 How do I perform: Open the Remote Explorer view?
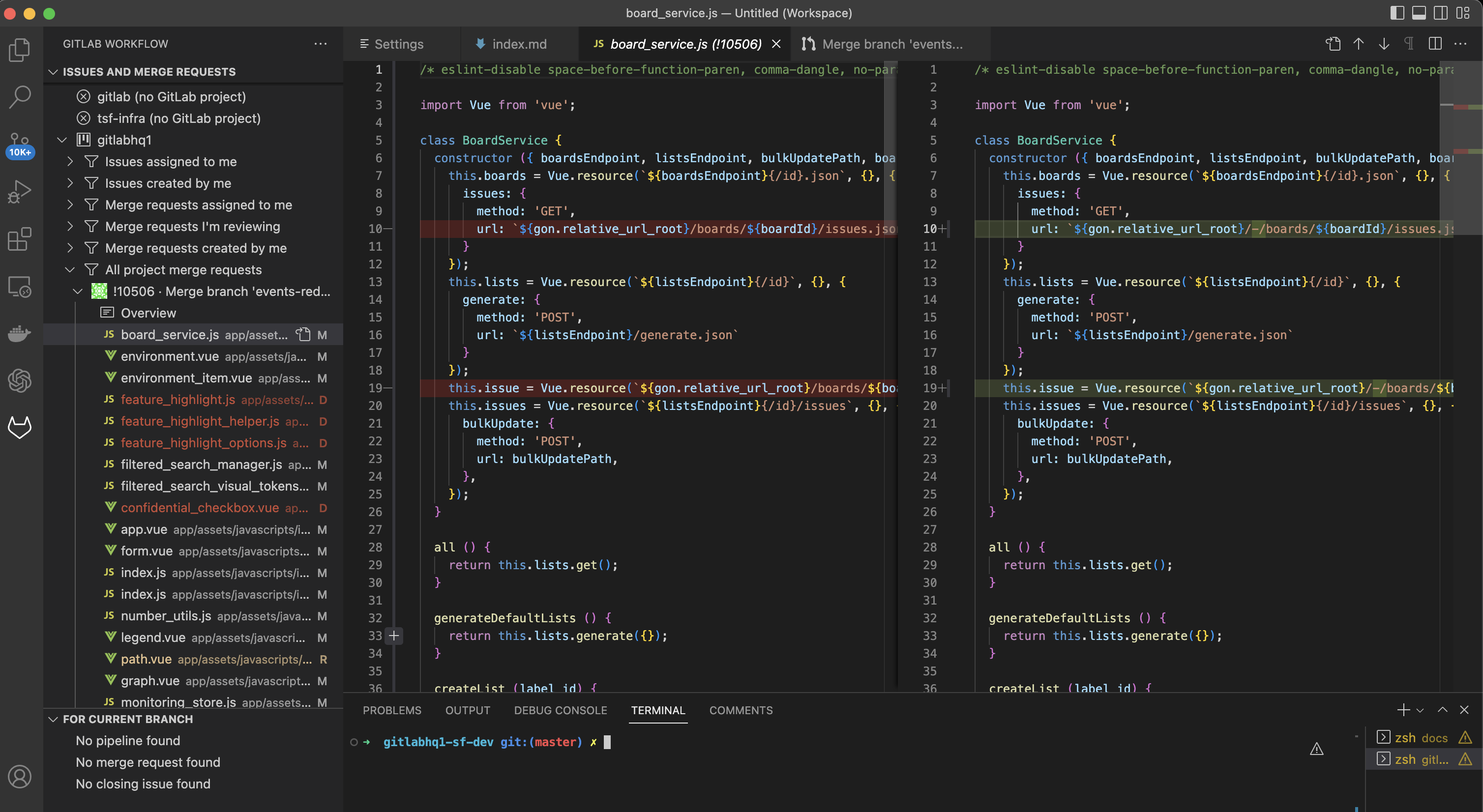[20, 287]
